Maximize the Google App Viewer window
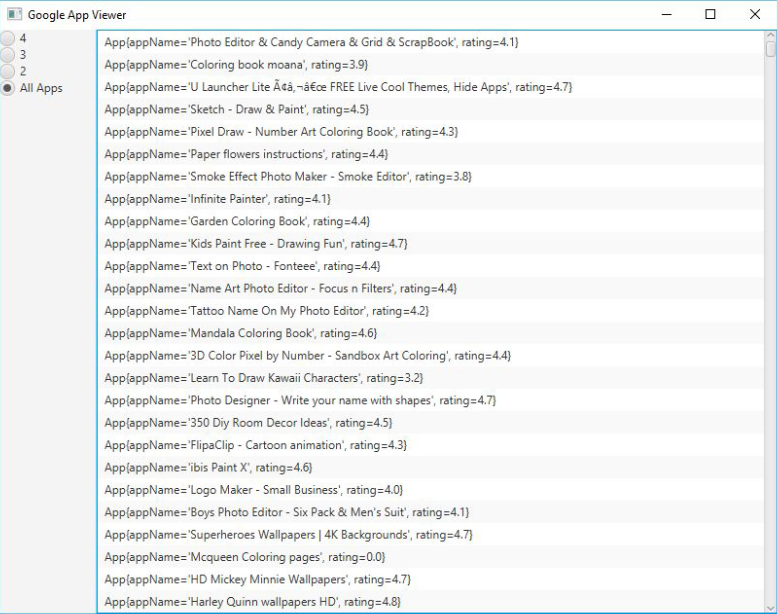 [x=710, y=14]
